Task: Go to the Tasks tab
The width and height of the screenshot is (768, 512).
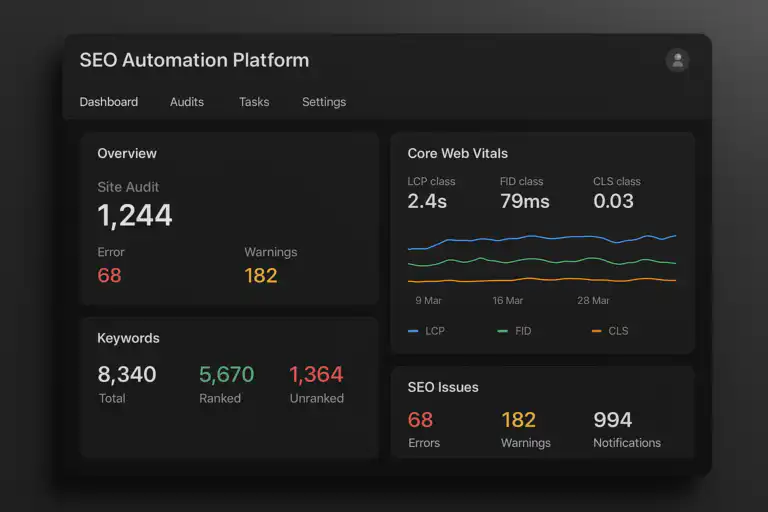Action: tap(254, 102)
